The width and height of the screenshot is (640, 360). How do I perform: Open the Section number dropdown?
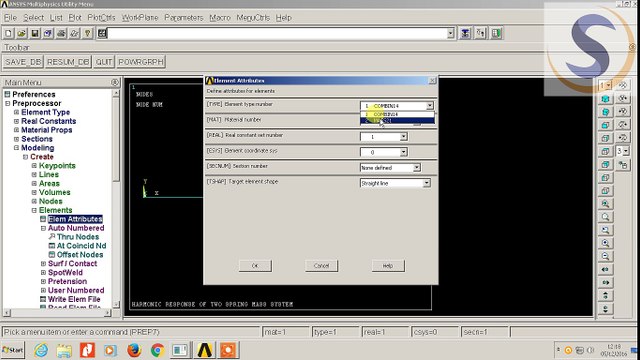pos(417,168)
